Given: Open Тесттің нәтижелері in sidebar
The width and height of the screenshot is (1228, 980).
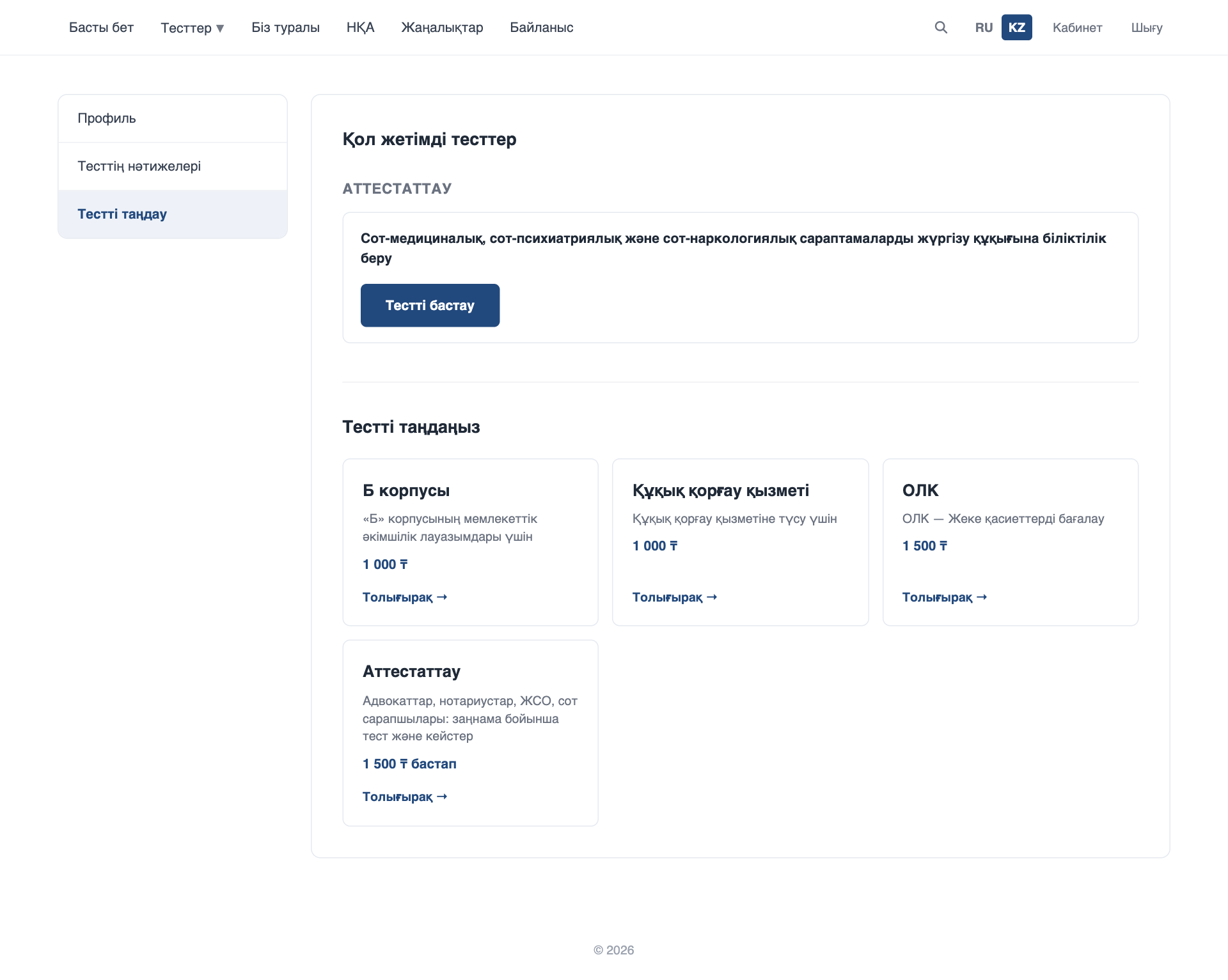Looking at the screenshot, I should click(x=173, y=166).
